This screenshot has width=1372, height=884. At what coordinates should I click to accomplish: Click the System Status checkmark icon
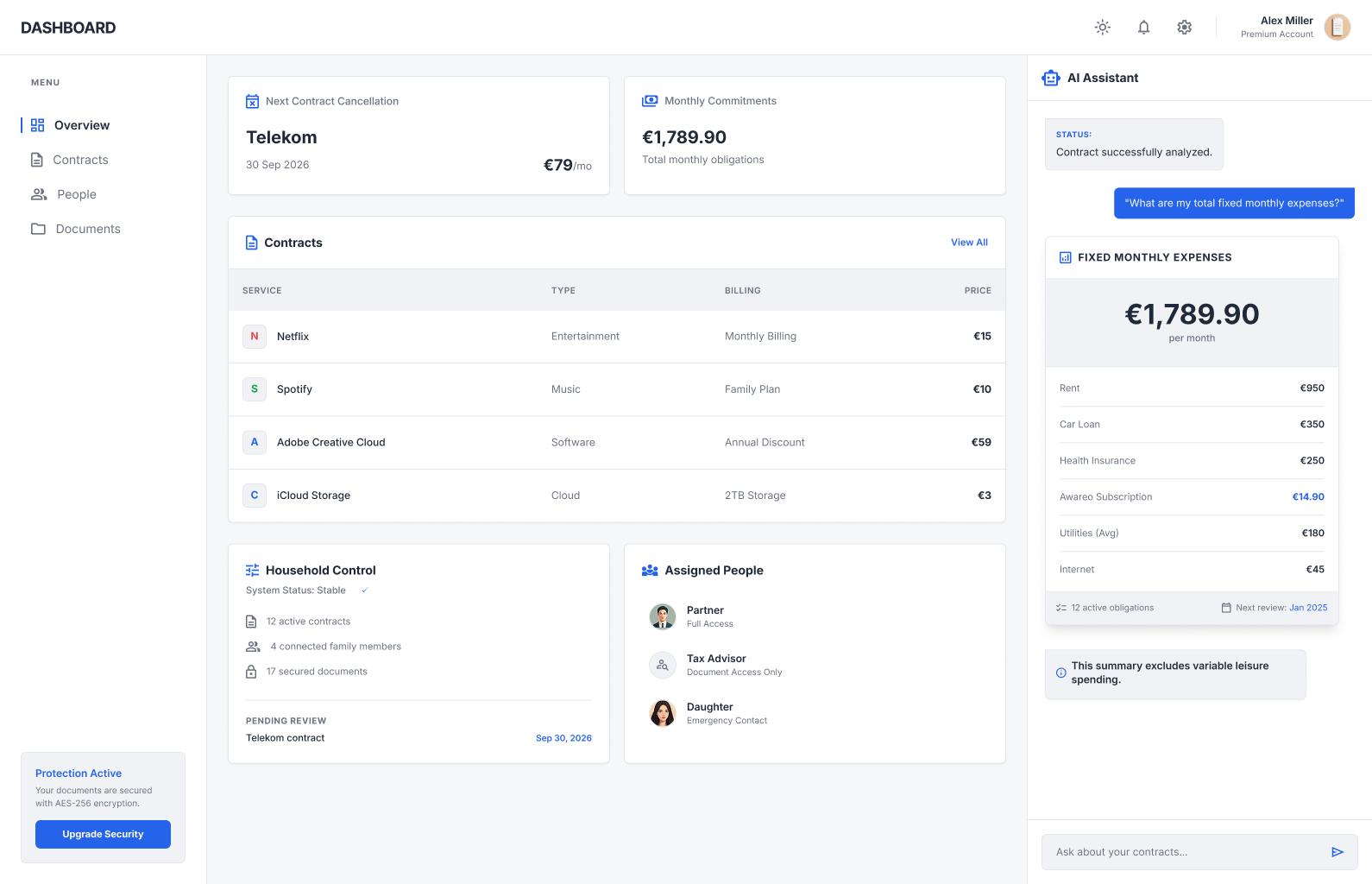click(365, 590)
